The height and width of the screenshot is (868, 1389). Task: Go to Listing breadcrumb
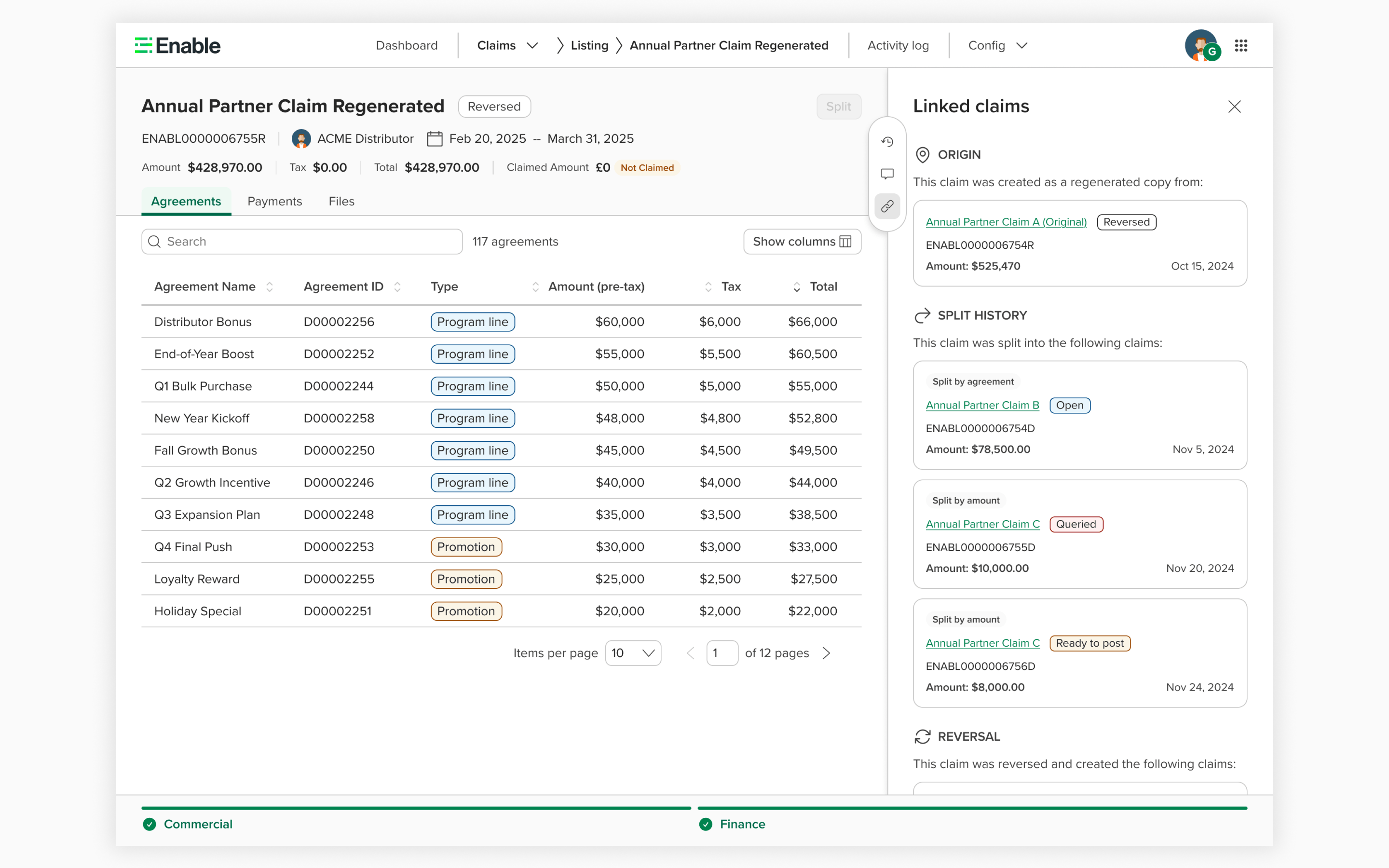coord(589,45)
